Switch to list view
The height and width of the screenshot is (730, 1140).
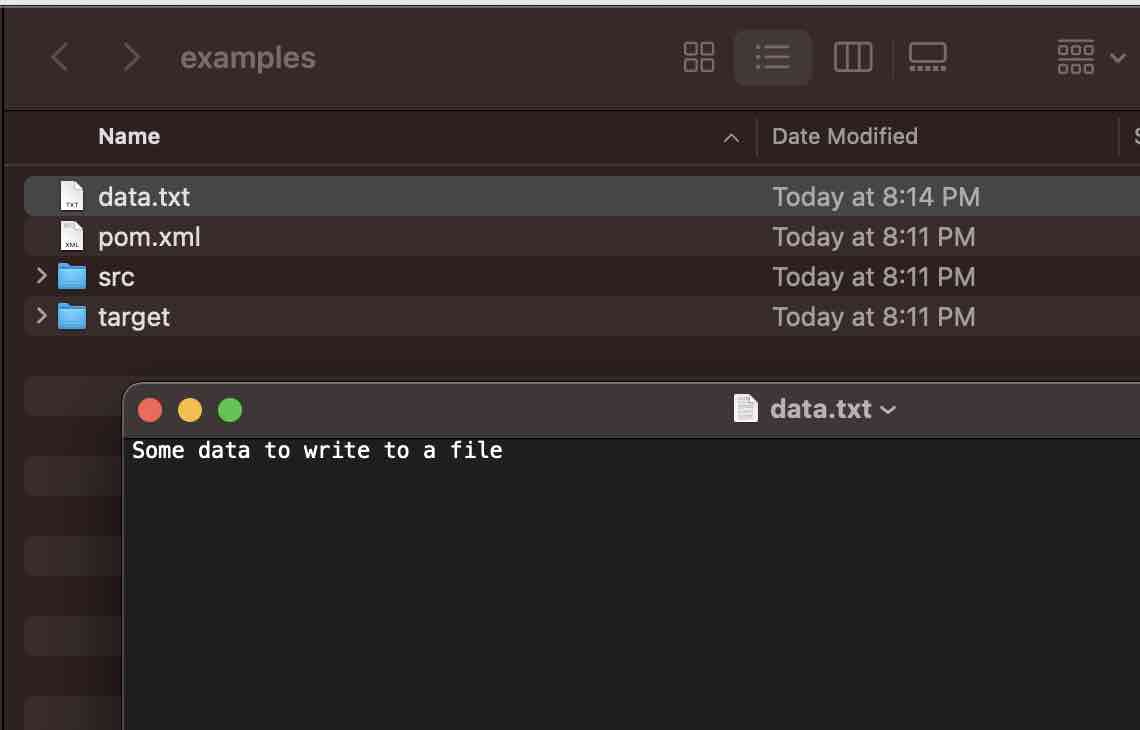pyautogui.click(x=772, y=57)
